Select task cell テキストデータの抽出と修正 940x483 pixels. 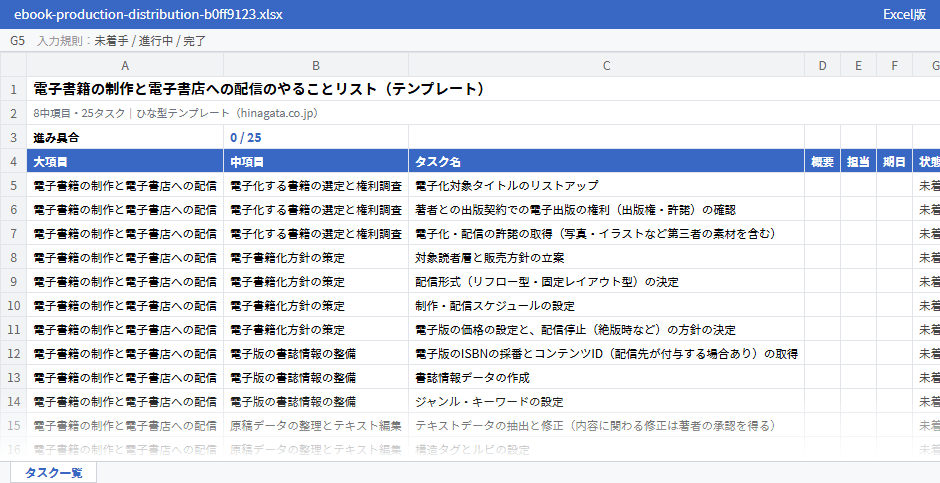click(606, 425)
